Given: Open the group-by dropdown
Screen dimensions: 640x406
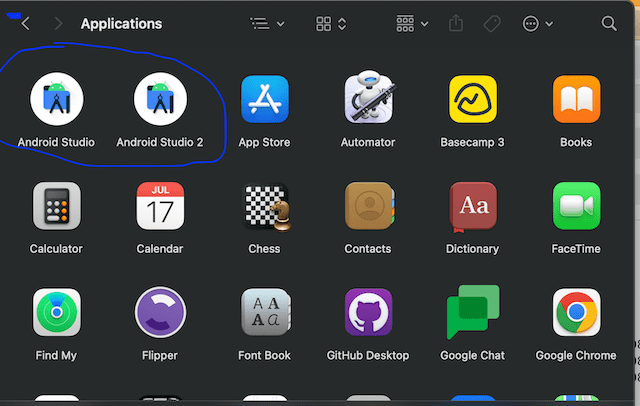Looking at the screenshot, I should click(x=412, y=24).
